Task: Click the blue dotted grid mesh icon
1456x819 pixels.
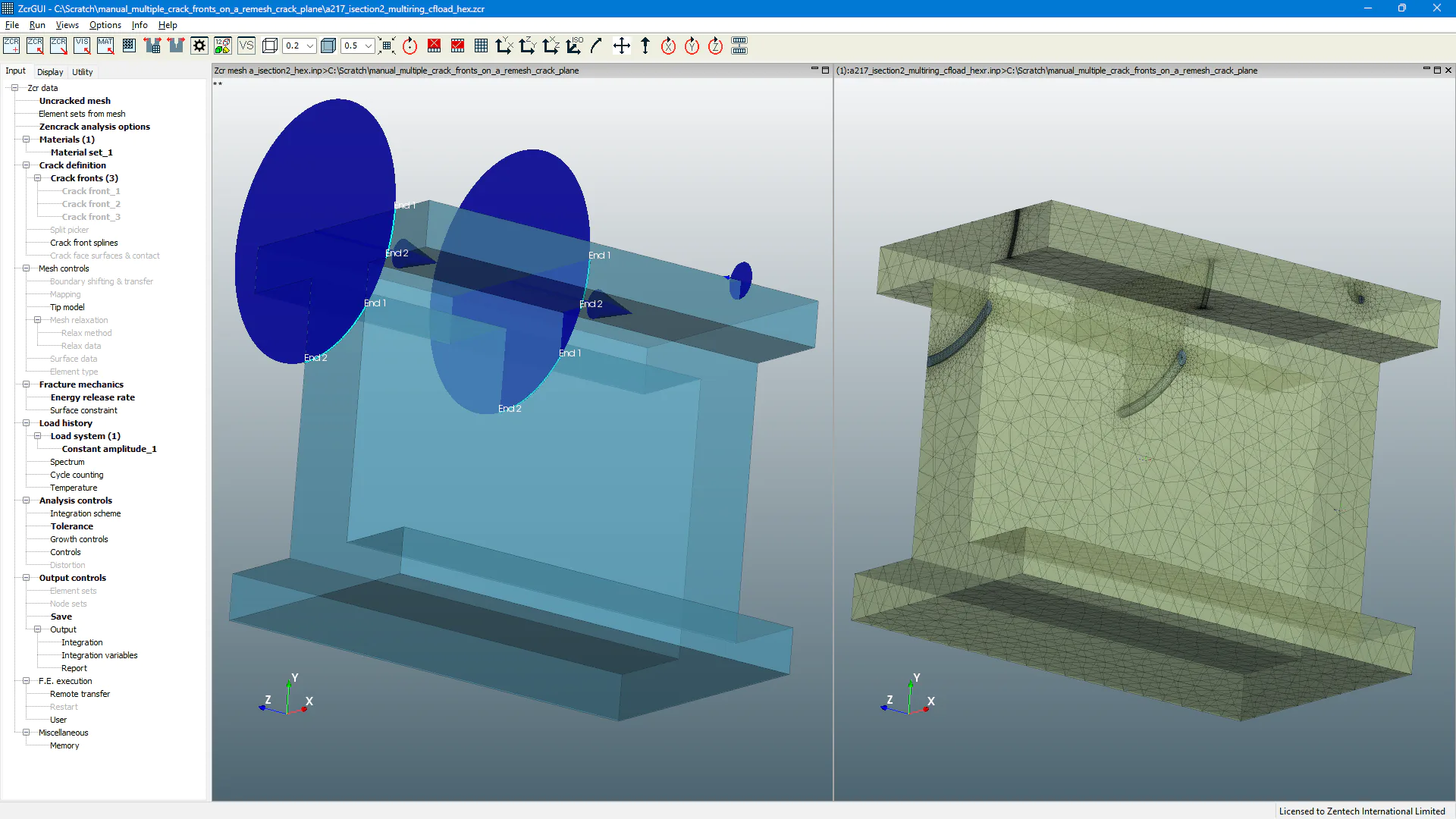Action: click(x=129, y=45)
